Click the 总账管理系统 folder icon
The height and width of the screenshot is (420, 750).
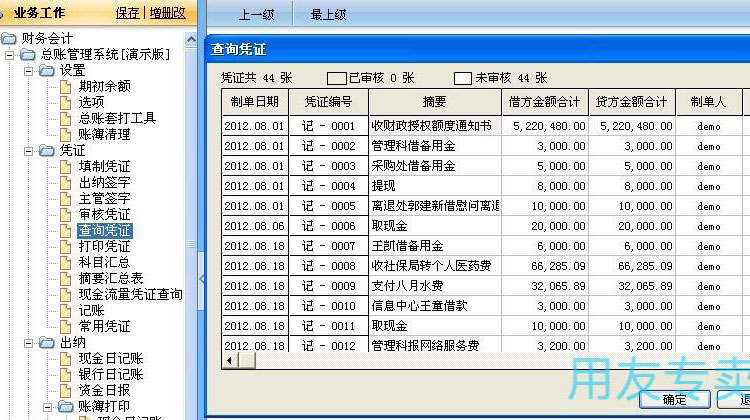click(x=28, y=55)
